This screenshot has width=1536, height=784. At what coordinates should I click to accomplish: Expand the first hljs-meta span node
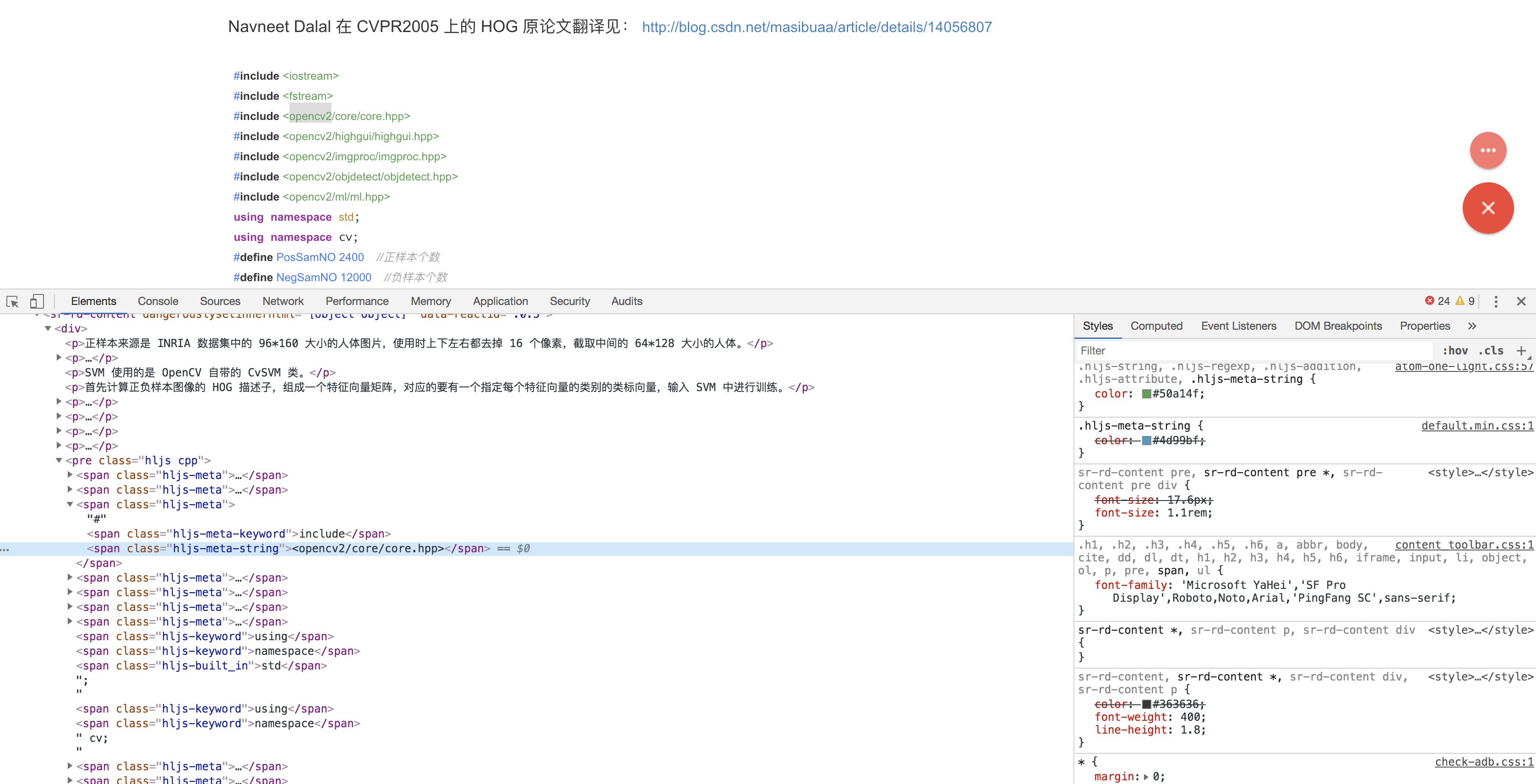point(69,474)
